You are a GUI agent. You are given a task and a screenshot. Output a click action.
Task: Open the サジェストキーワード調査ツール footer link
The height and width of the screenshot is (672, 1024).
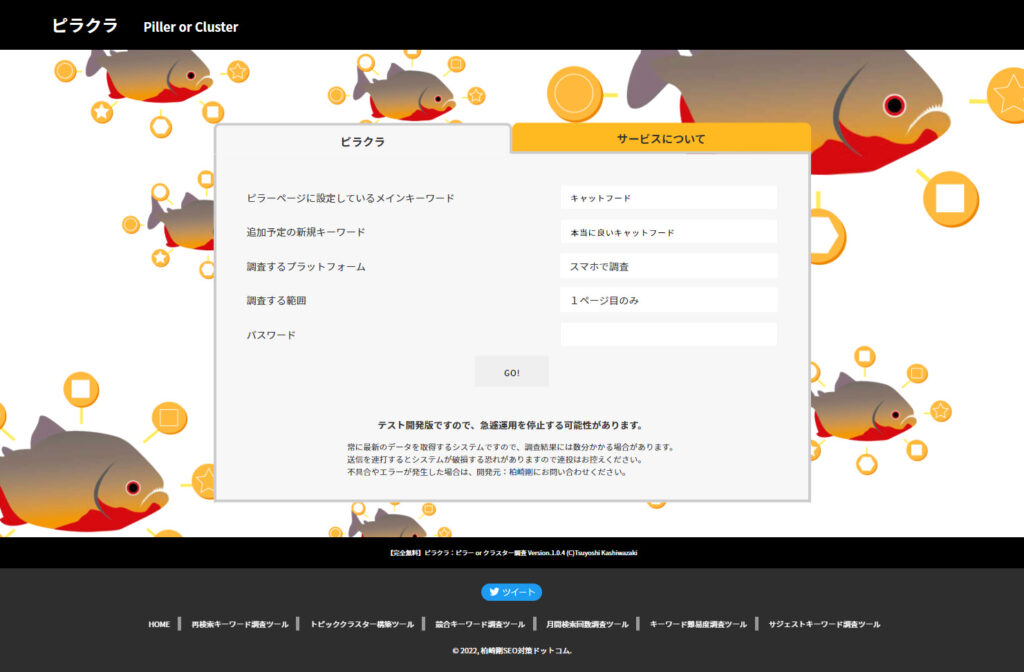(x=824, y=624)
